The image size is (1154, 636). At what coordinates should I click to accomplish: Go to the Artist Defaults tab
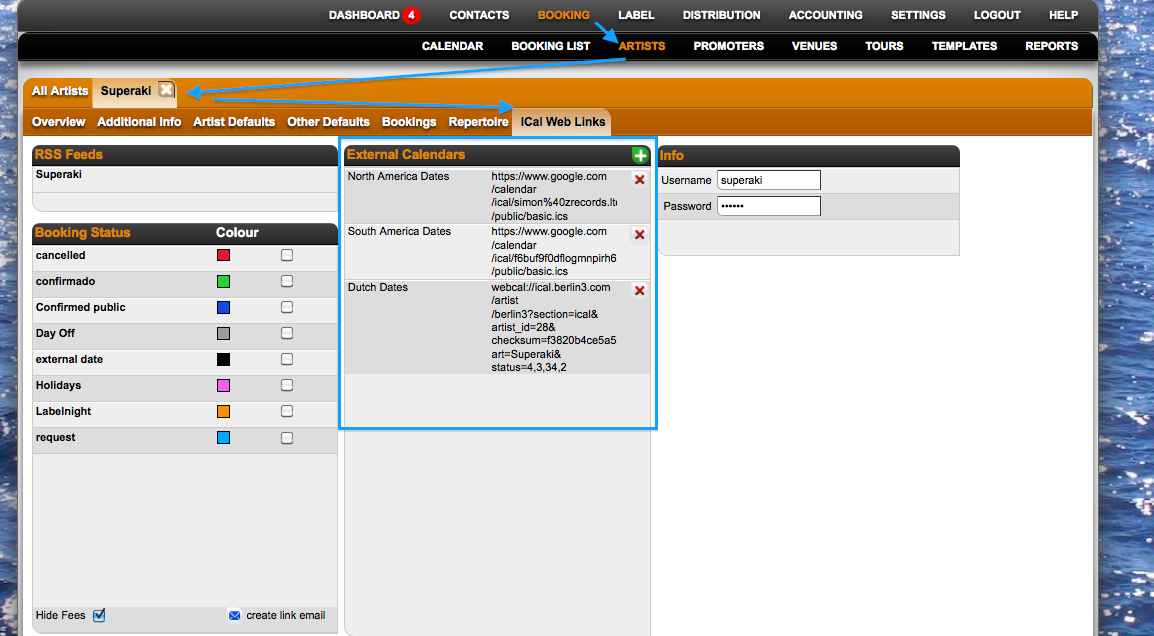pos(234,122)
